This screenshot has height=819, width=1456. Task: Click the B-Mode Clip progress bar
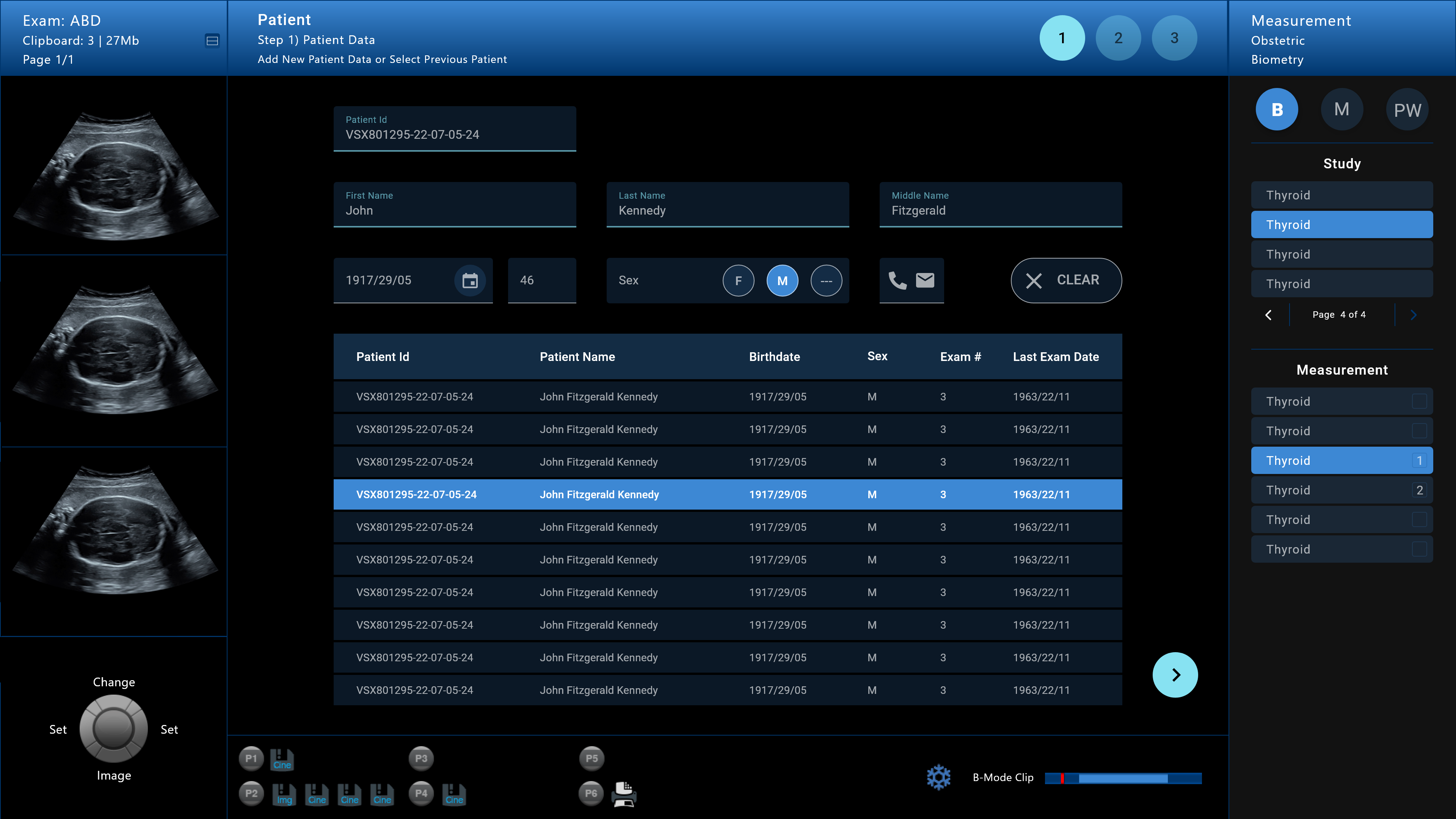1123,778
